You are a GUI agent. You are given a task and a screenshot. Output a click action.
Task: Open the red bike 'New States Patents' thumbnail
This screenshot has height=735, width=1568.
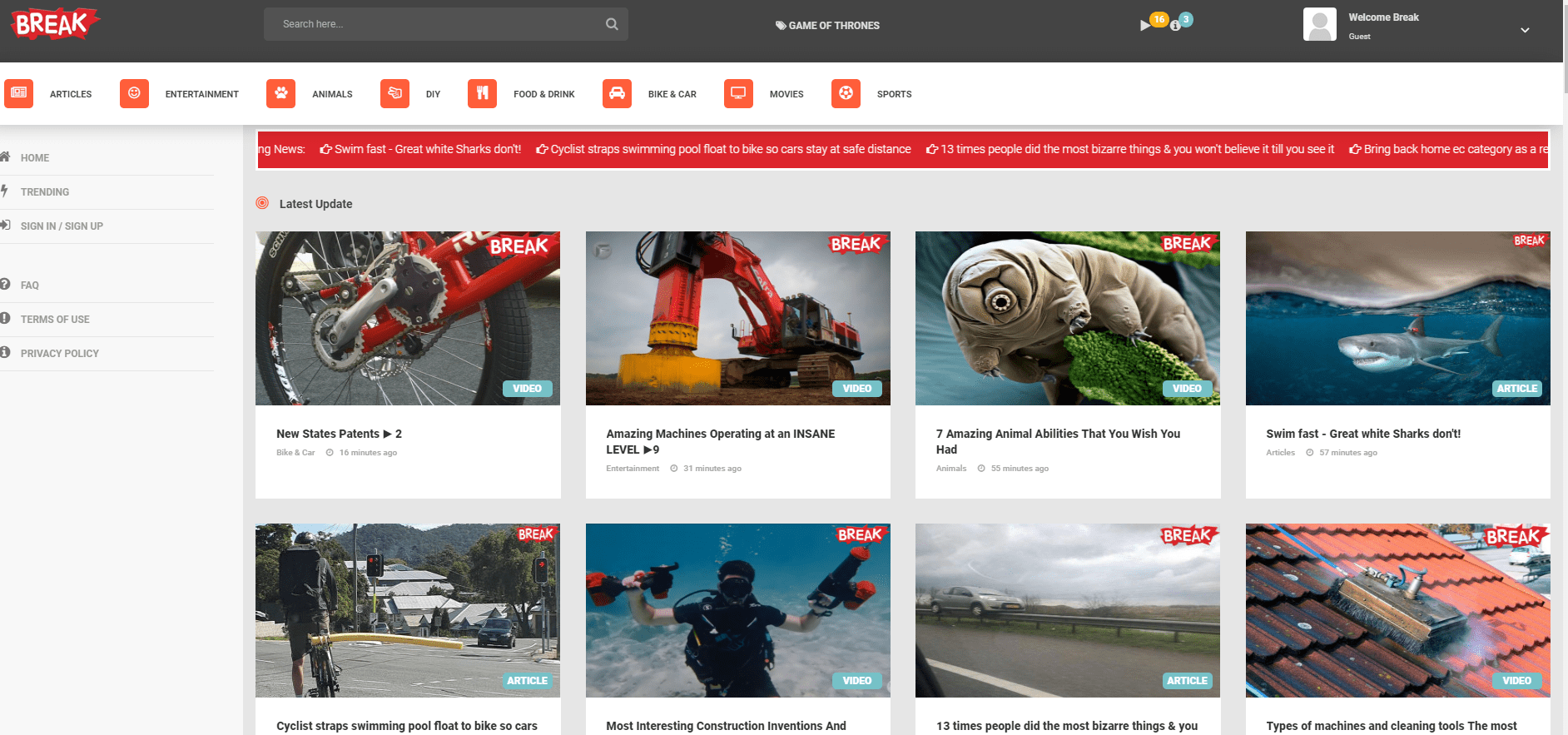tap(408, 318)
